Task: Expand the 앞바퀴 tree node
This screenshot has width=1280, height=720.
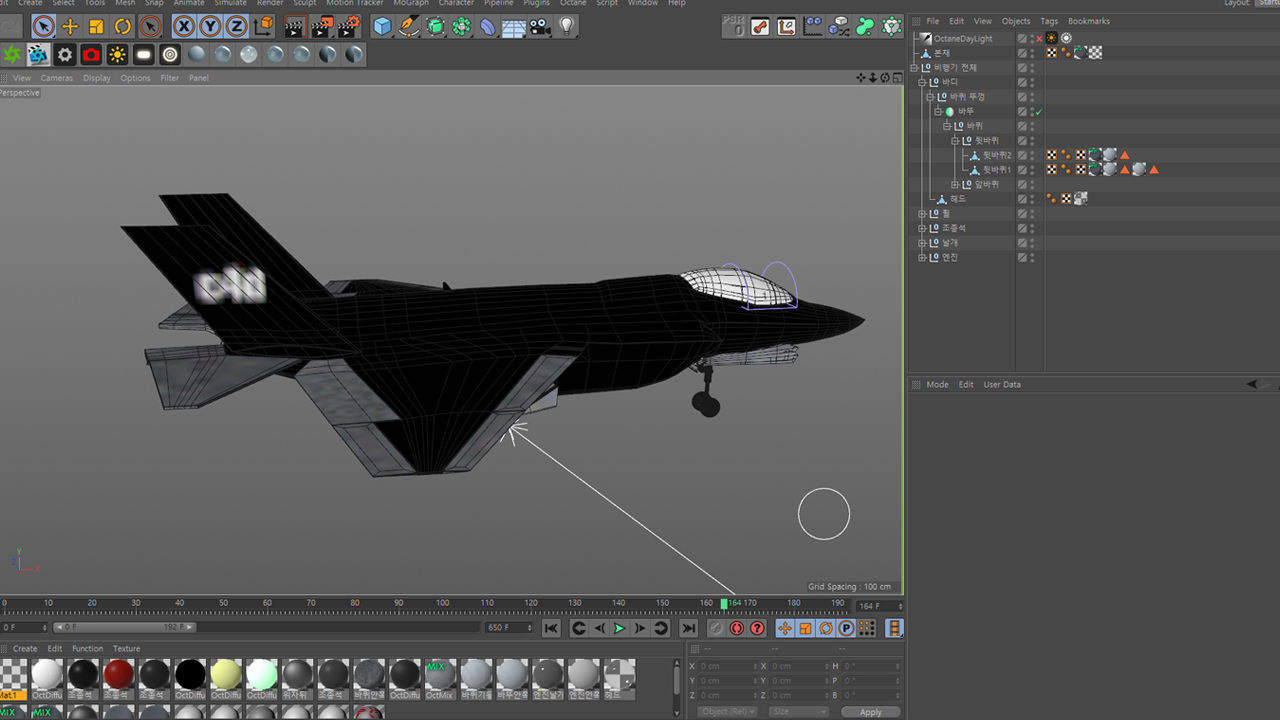Action: click(955, 185)
